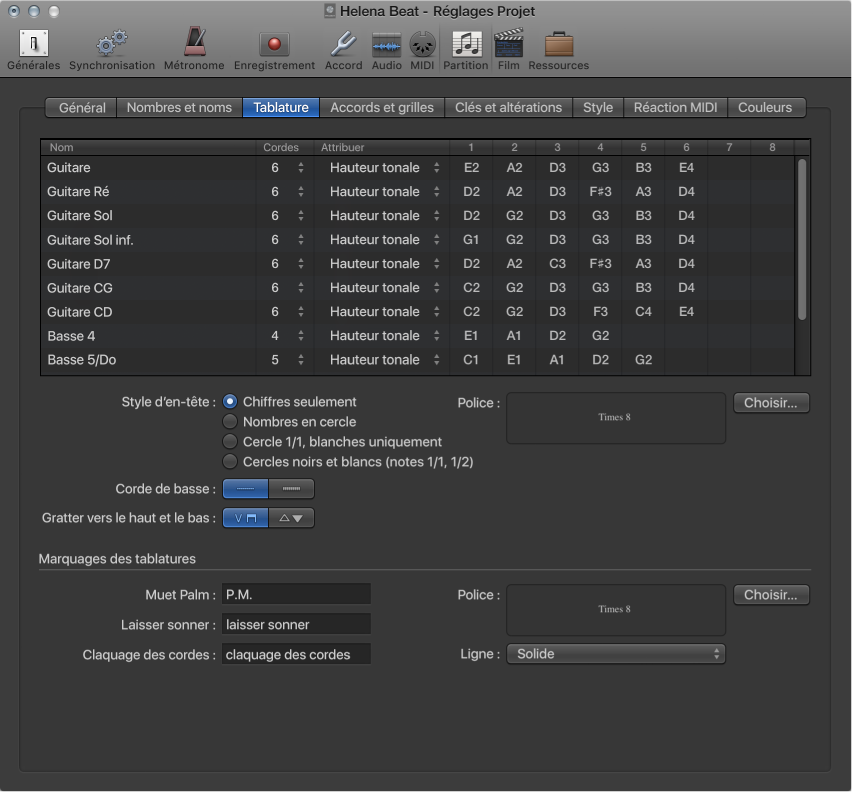Change Cordes stepper for Guitare CG
The height and width of the screenshot is (794, 854).
301,288
